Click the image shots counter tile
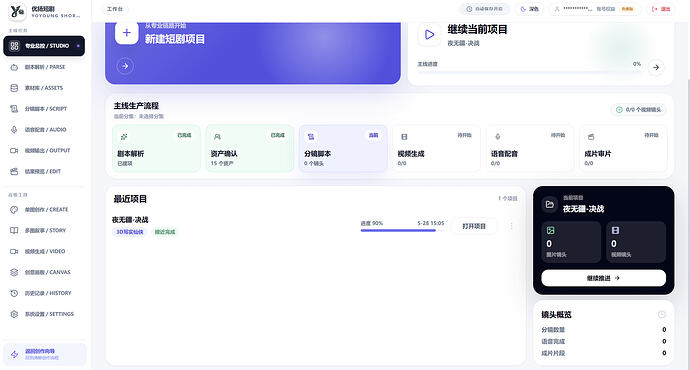The height and width of the screenshot is (370, 690). click(x=571, y=242)
